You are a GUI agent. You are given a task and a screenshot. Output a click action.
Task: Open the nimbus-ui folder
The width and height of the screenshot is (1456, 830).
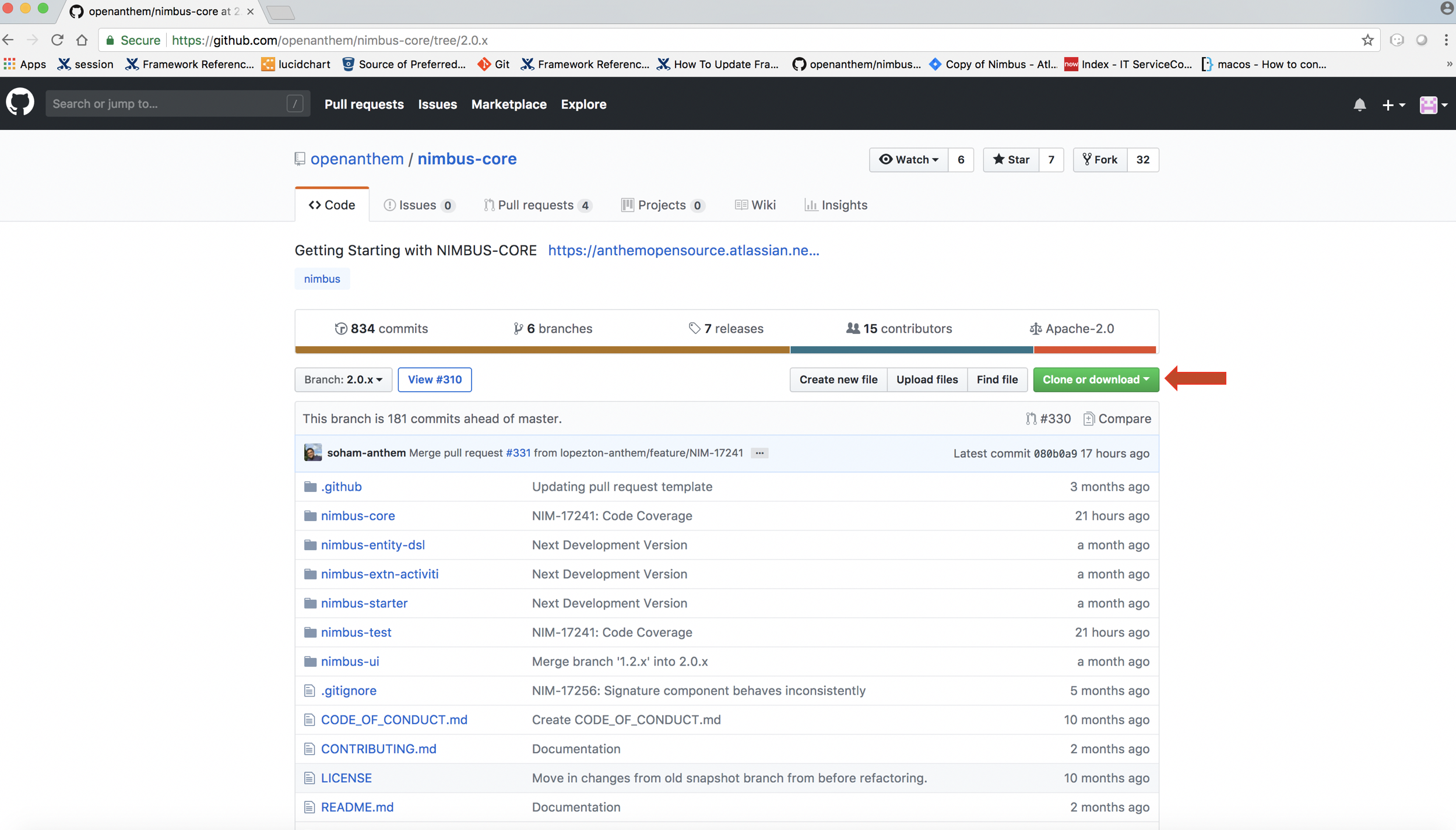(x=350, y=661)
